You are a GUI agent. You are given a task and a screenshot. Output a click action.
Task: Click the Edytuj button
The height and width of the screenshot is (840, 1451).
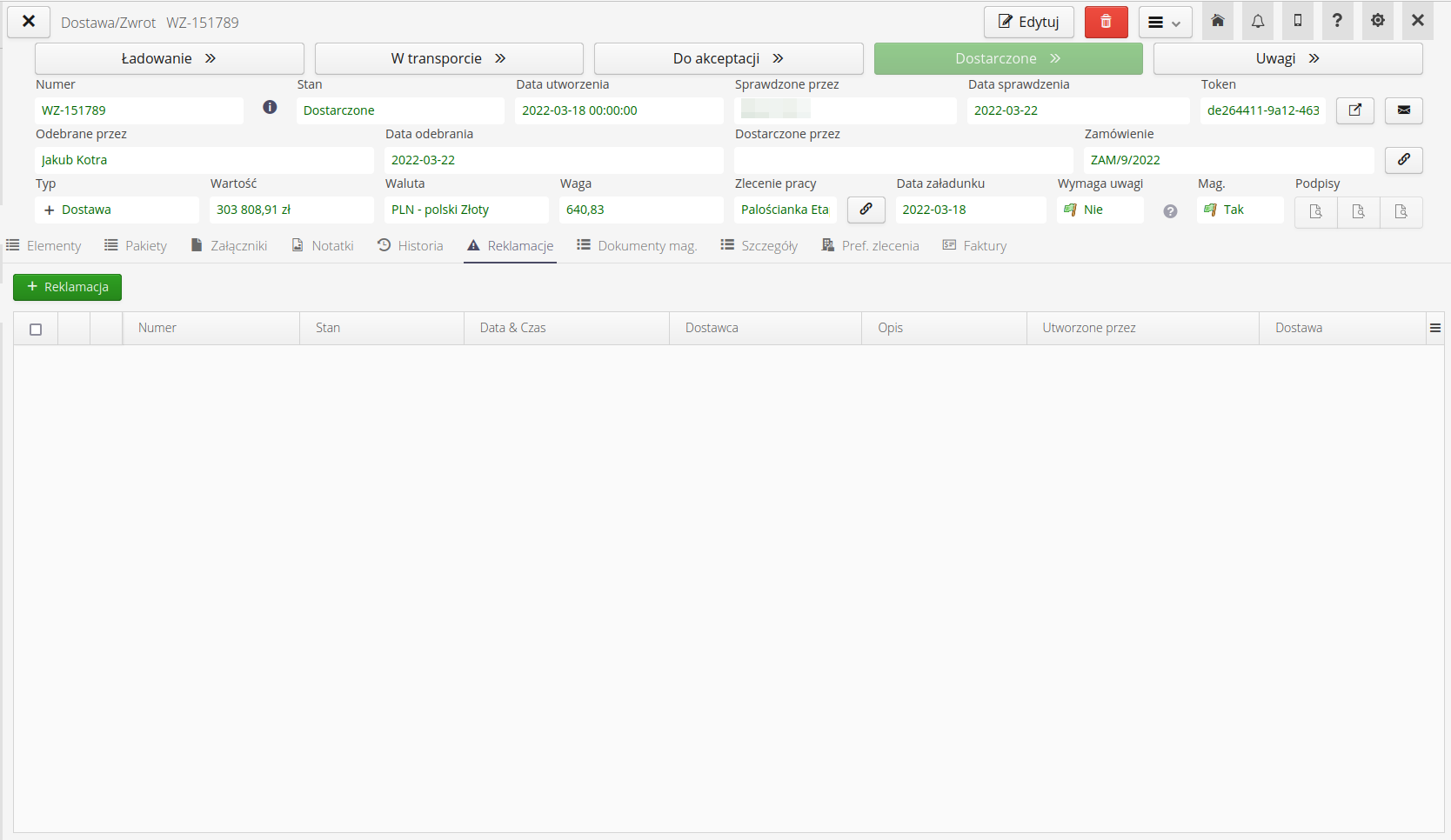click(x=1028, y=22)
